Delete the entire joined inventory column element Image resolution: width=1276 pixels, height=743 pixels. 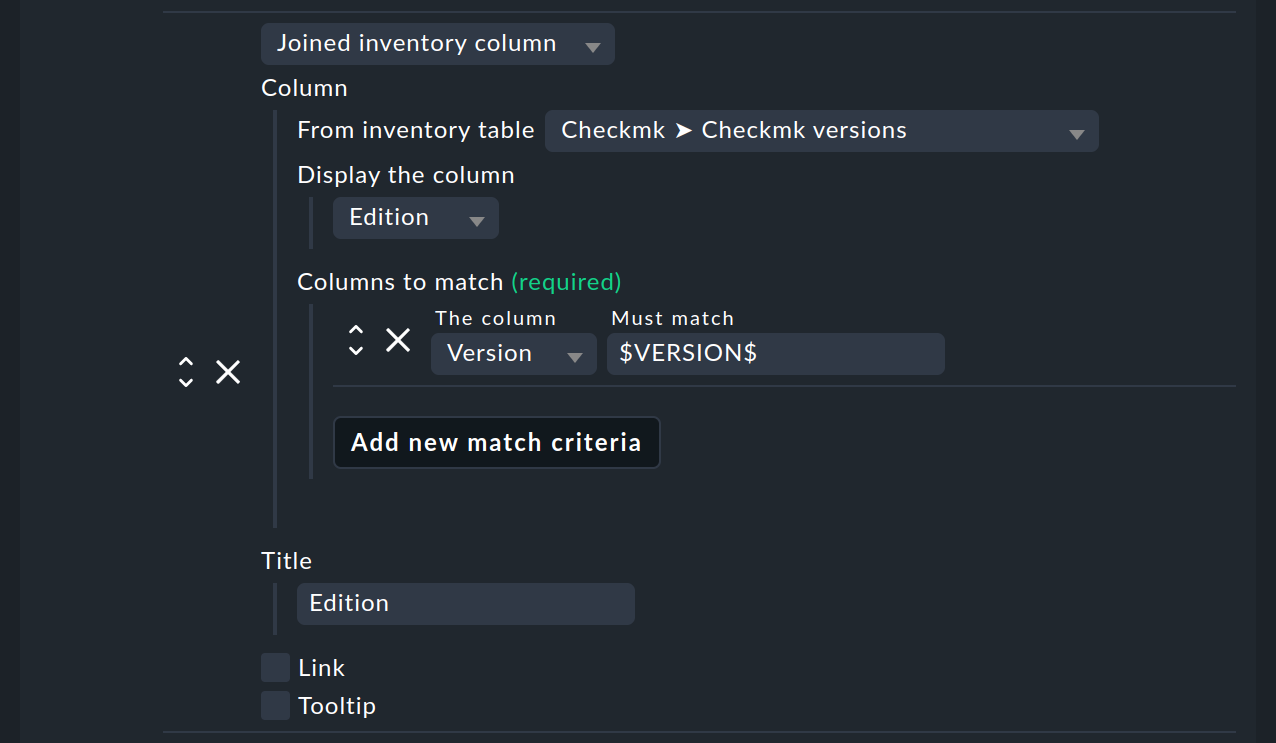click(x=227, y=372)
